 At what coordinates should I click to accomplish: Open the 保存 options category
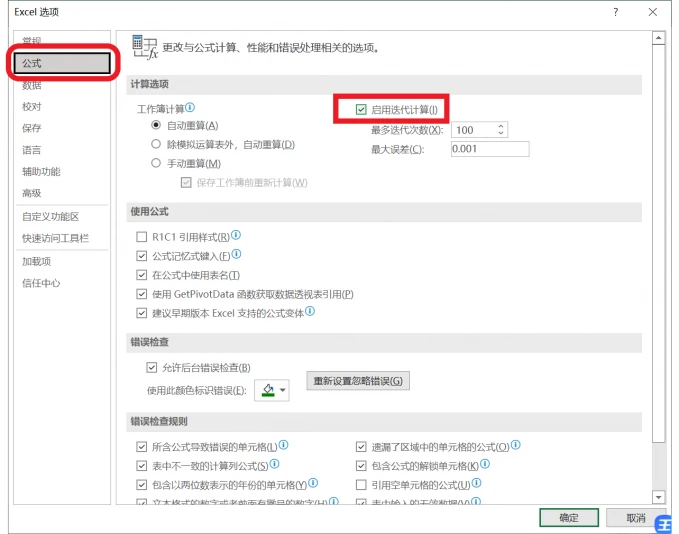(x=32, y=128)
